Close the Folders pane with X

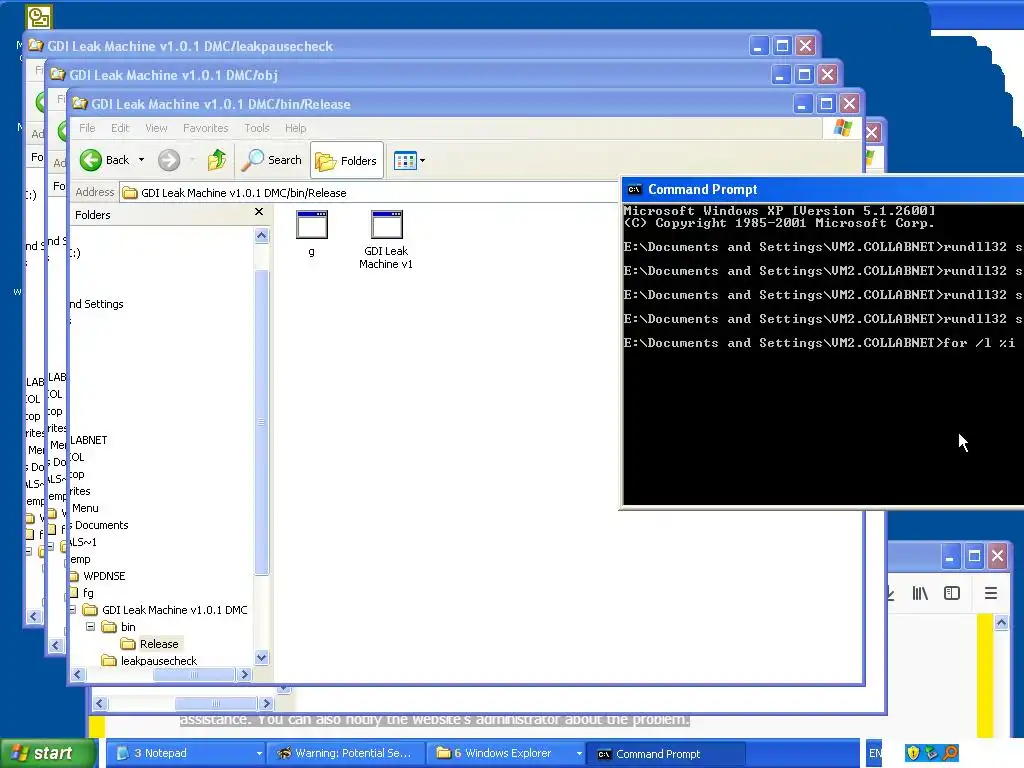259,212
